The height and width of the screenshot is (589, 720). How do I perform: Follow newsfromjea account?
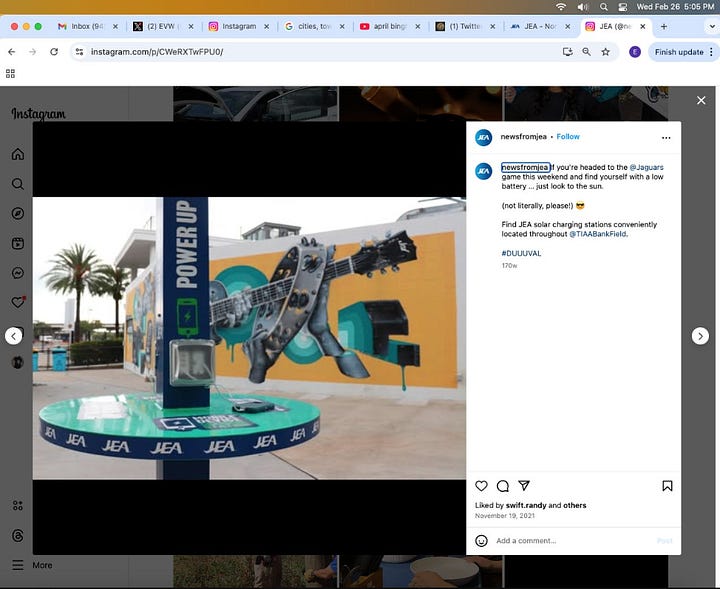(568, 136)
